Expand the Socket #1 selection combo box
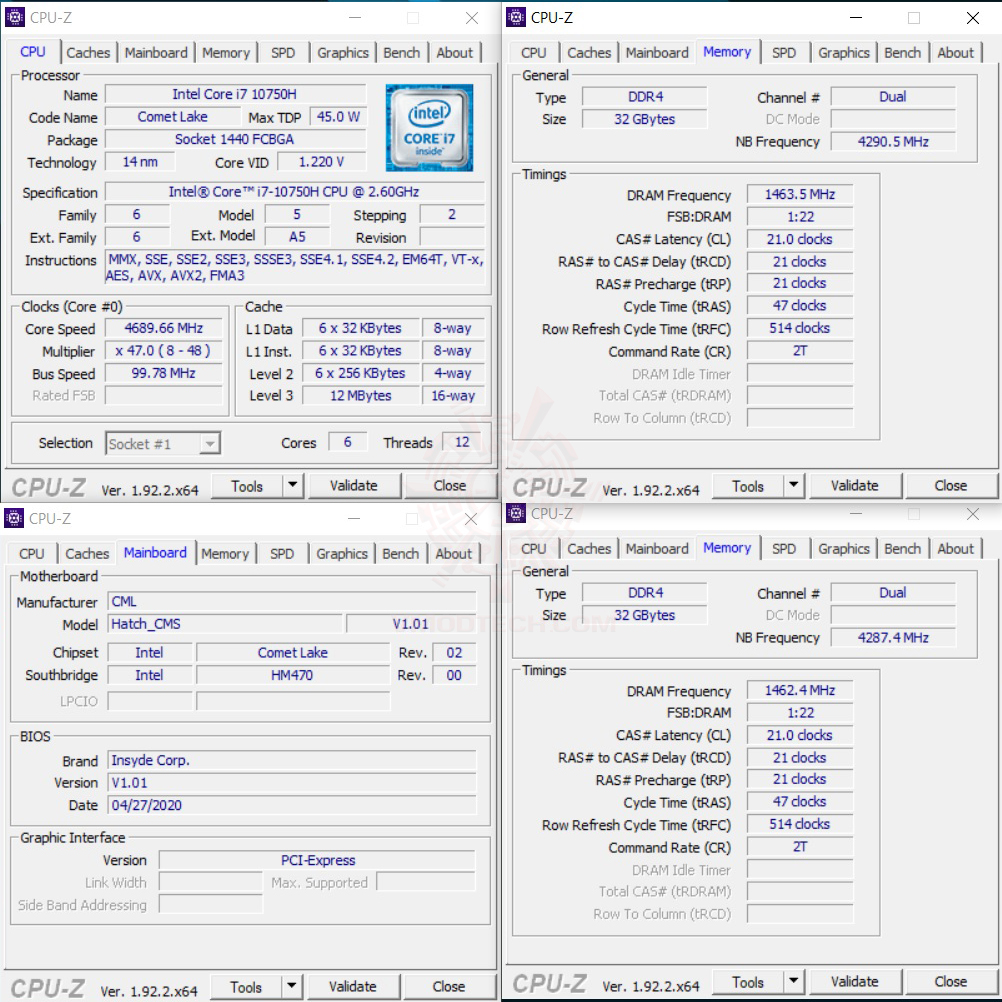1002x1002 pixels. click(x=163, y=443)
